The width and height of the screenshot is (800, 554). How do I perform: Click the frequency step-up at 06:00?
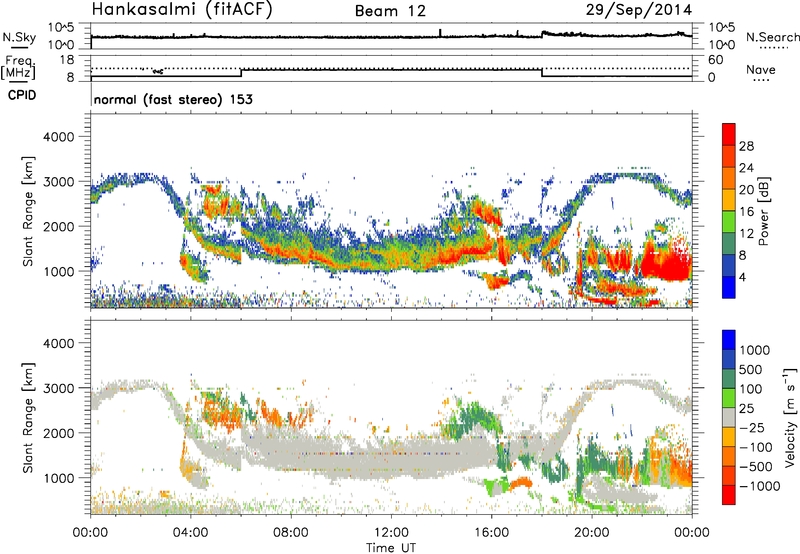(x=241, y=73)
